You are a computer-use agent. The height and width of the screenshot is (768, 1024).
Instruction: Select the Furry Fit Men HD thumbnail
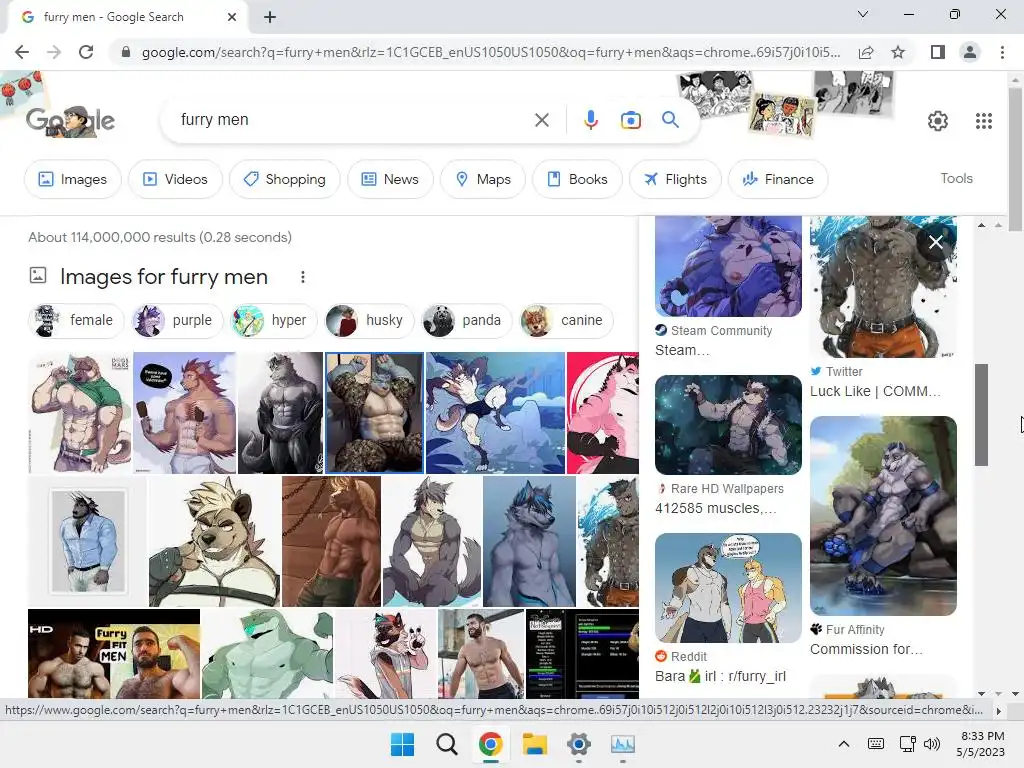114,654
